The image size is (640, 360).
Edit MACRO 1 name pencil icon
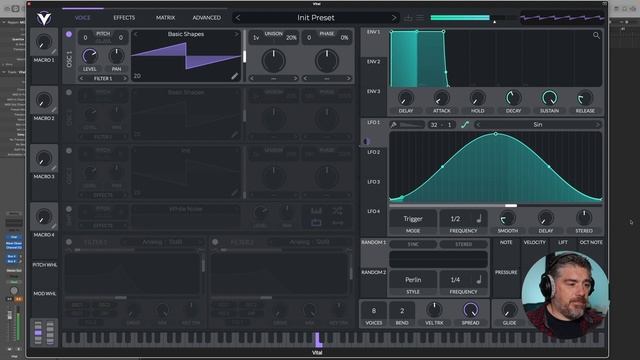[x=54, y=52]
